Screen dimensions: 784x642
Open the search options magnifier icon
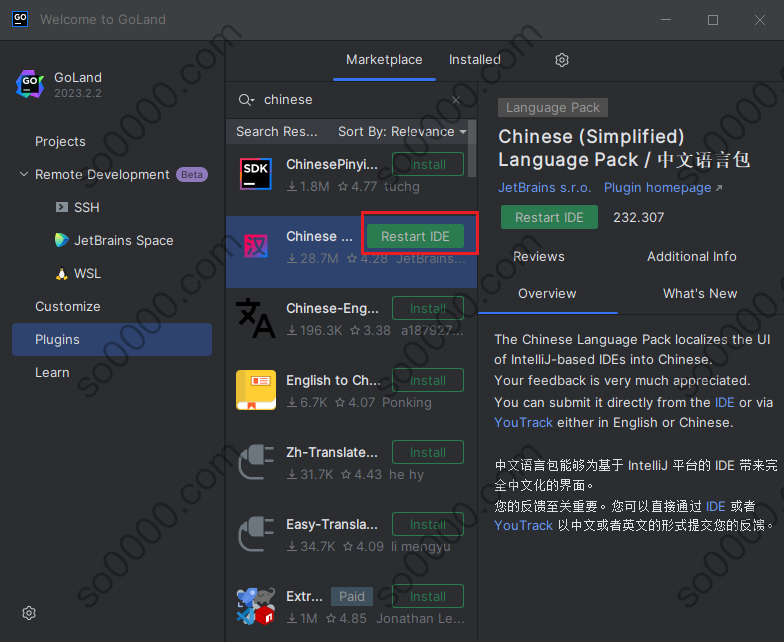[x=246, y=100]
